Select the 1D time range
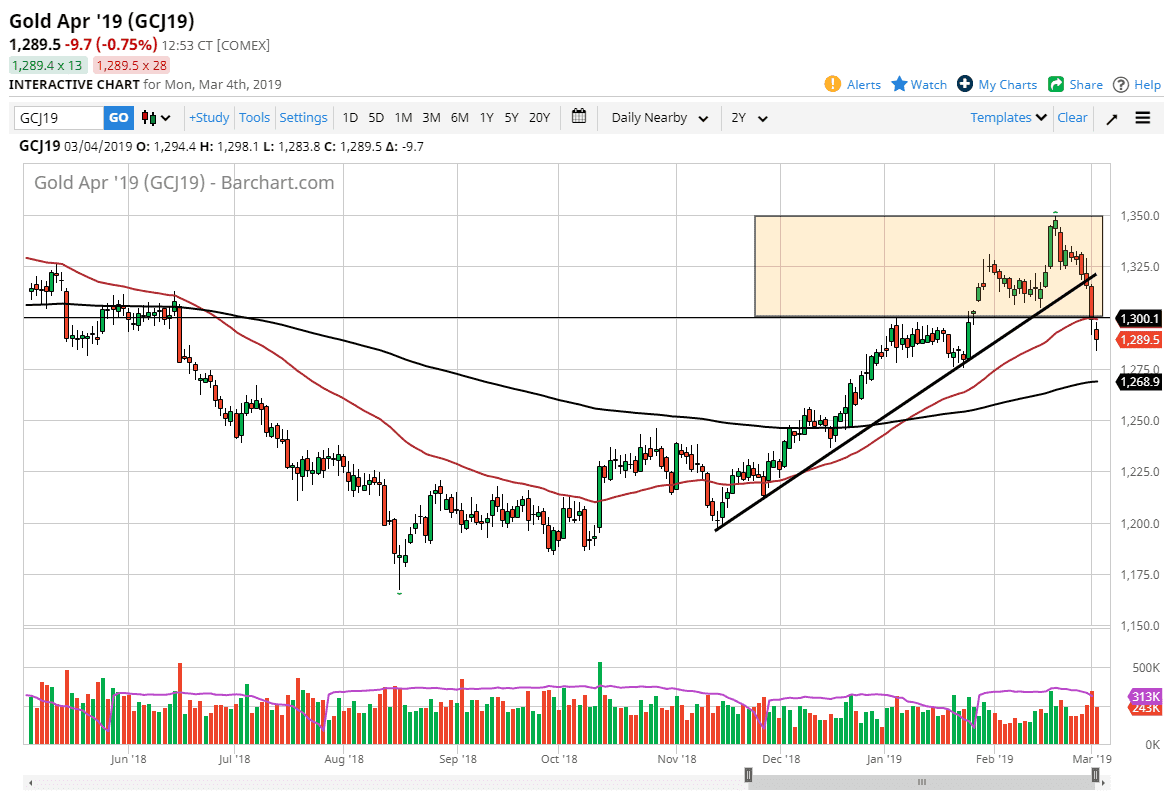 click(x=350, y=117)
